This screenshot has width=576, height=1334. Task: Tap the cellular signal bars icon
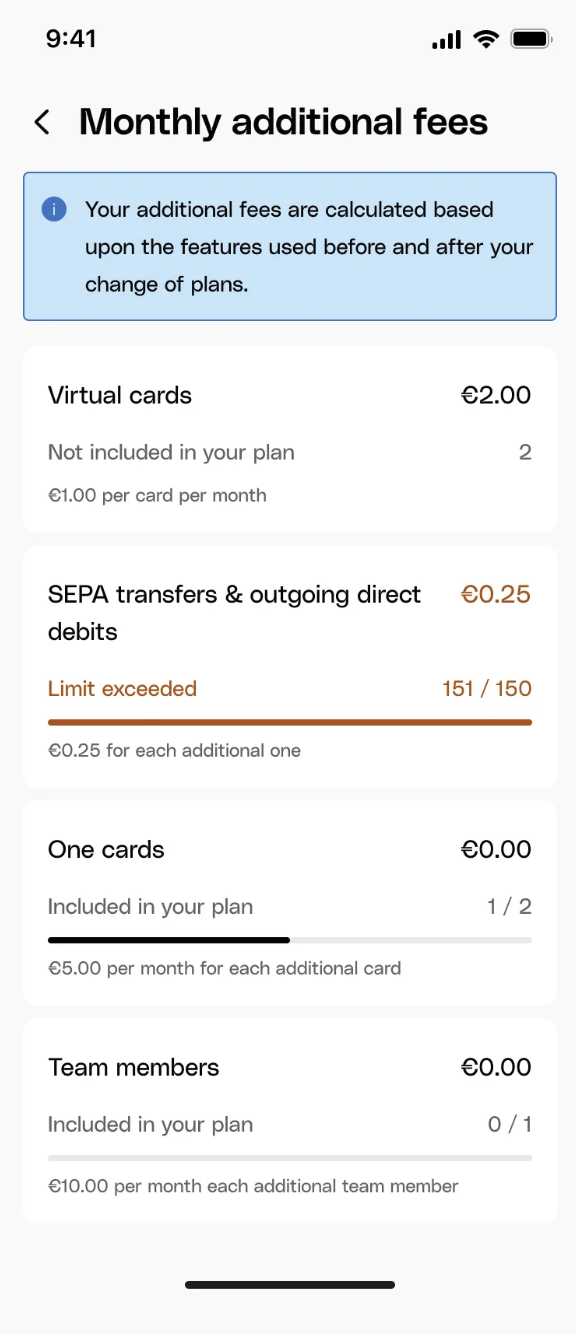(446, 40)
